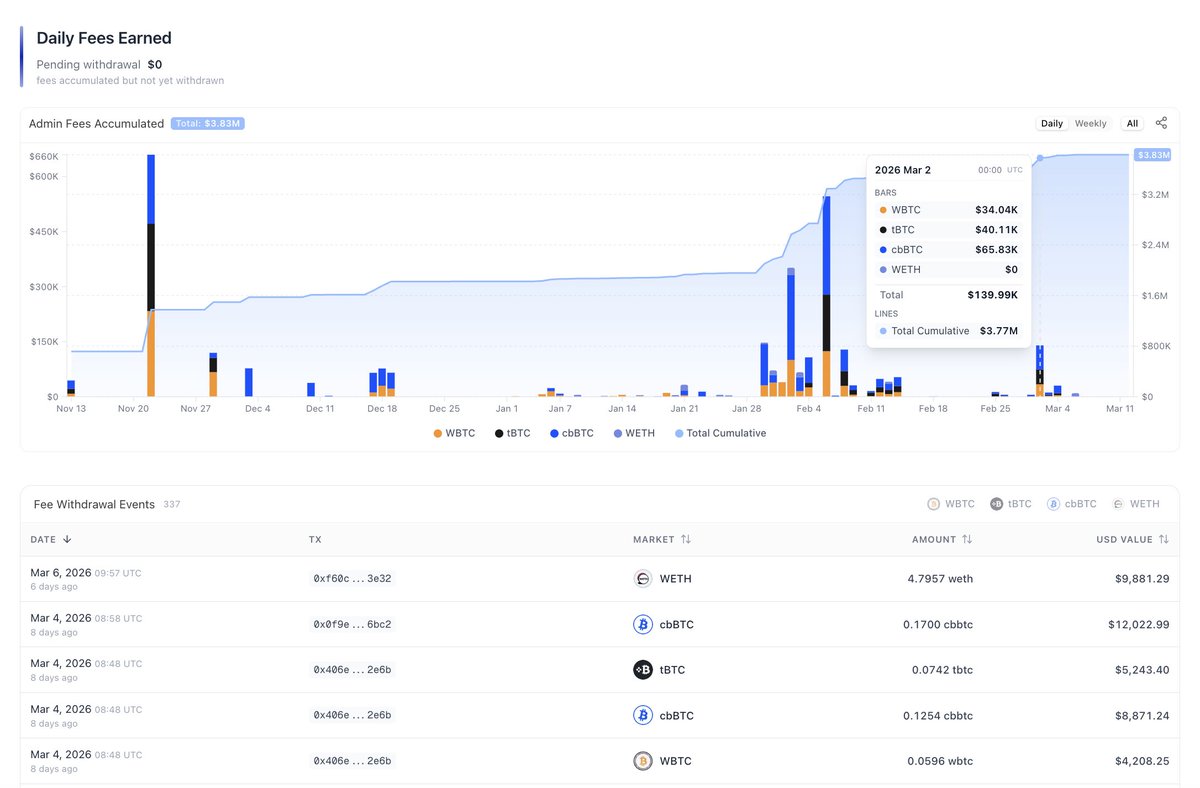This screenshot has width=1200, height=788.
Task: Sort table by AMOUNT column
Action: pyautogui.click(x=942, y=539)
